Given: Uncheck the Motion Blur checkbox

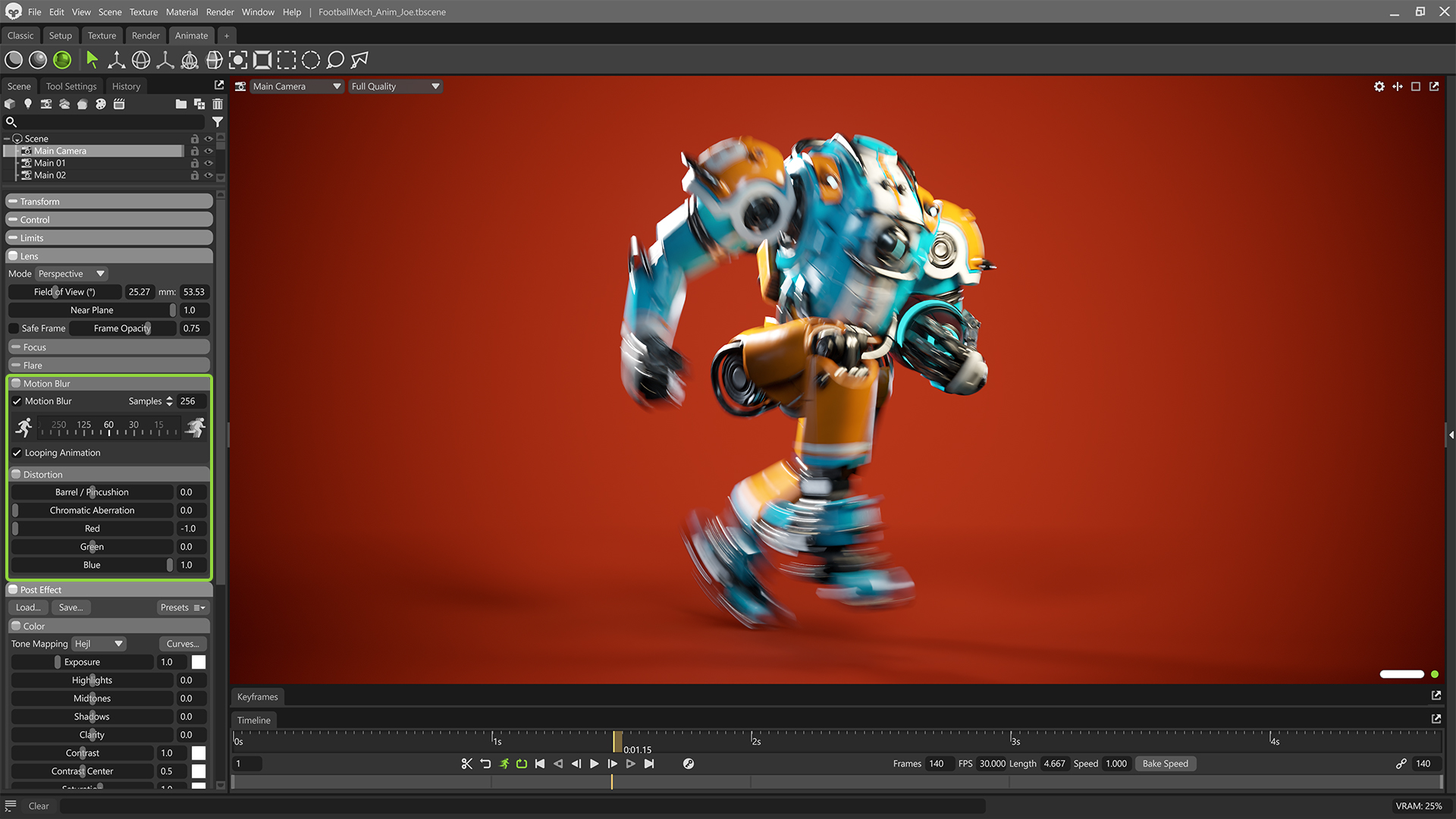Looking at the screenshot, I should point(17,401).
